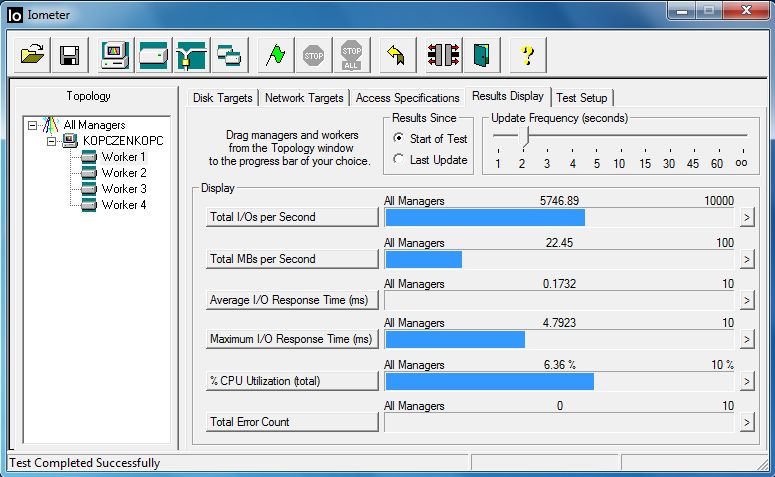Click Maximum I/O Response Time (ms) button
The height and width of the screenshot is (477, 775).
pyautogui.click(x=292, y=339)
